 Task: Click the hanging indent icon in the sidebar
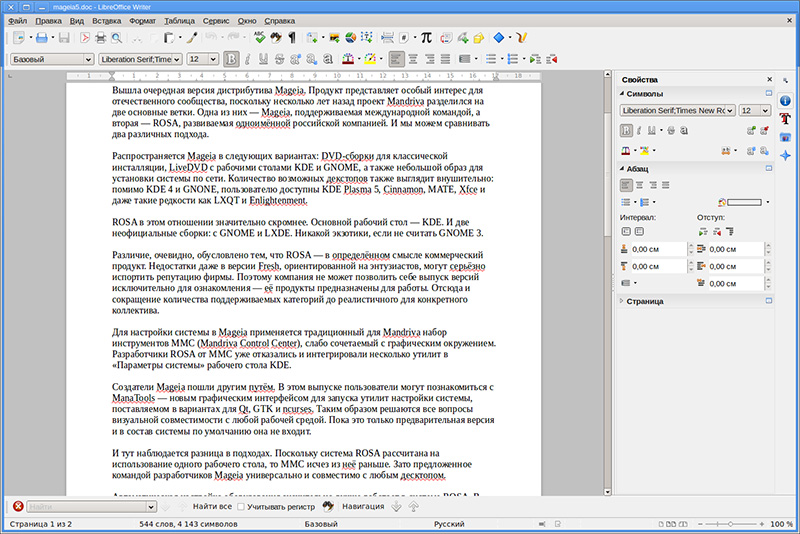point(730,232)
